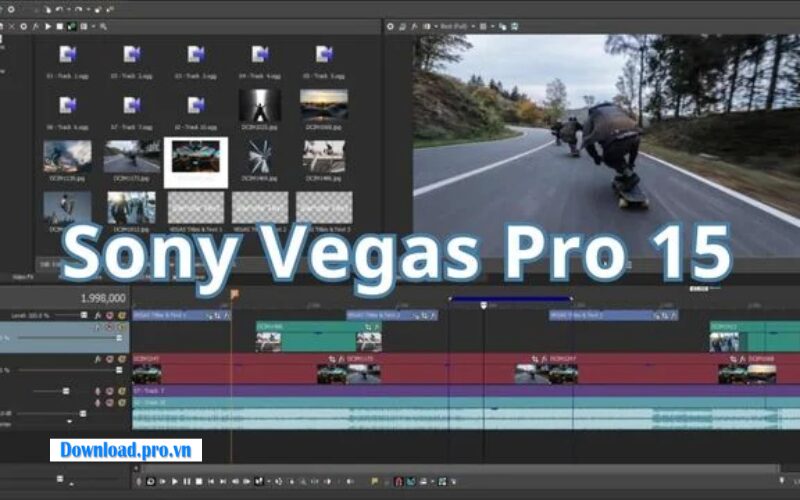The width and height of the screenshot is (800, 500).
Task: Remove selected media with the X icon
Action: tap(12, 27)
